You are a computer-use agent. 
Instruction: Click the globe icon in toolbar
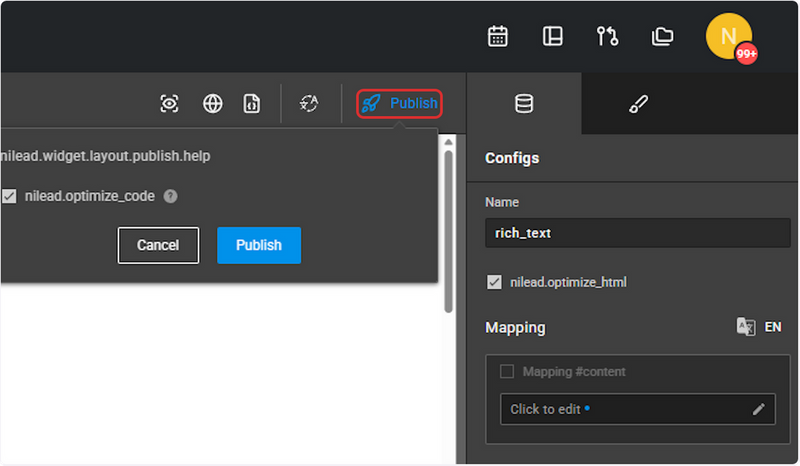click(212, 104)
